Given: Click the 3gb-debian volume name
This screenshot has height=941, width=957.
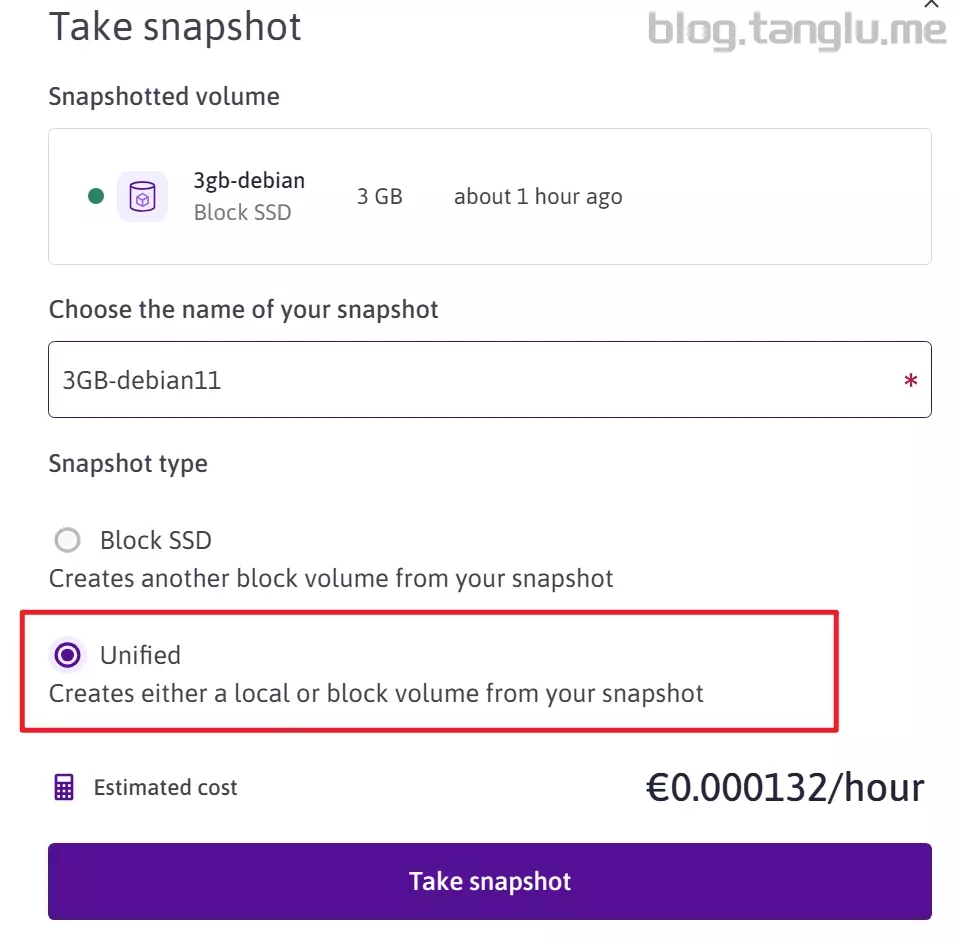Looking at the screenshot, I should (249, 181).
